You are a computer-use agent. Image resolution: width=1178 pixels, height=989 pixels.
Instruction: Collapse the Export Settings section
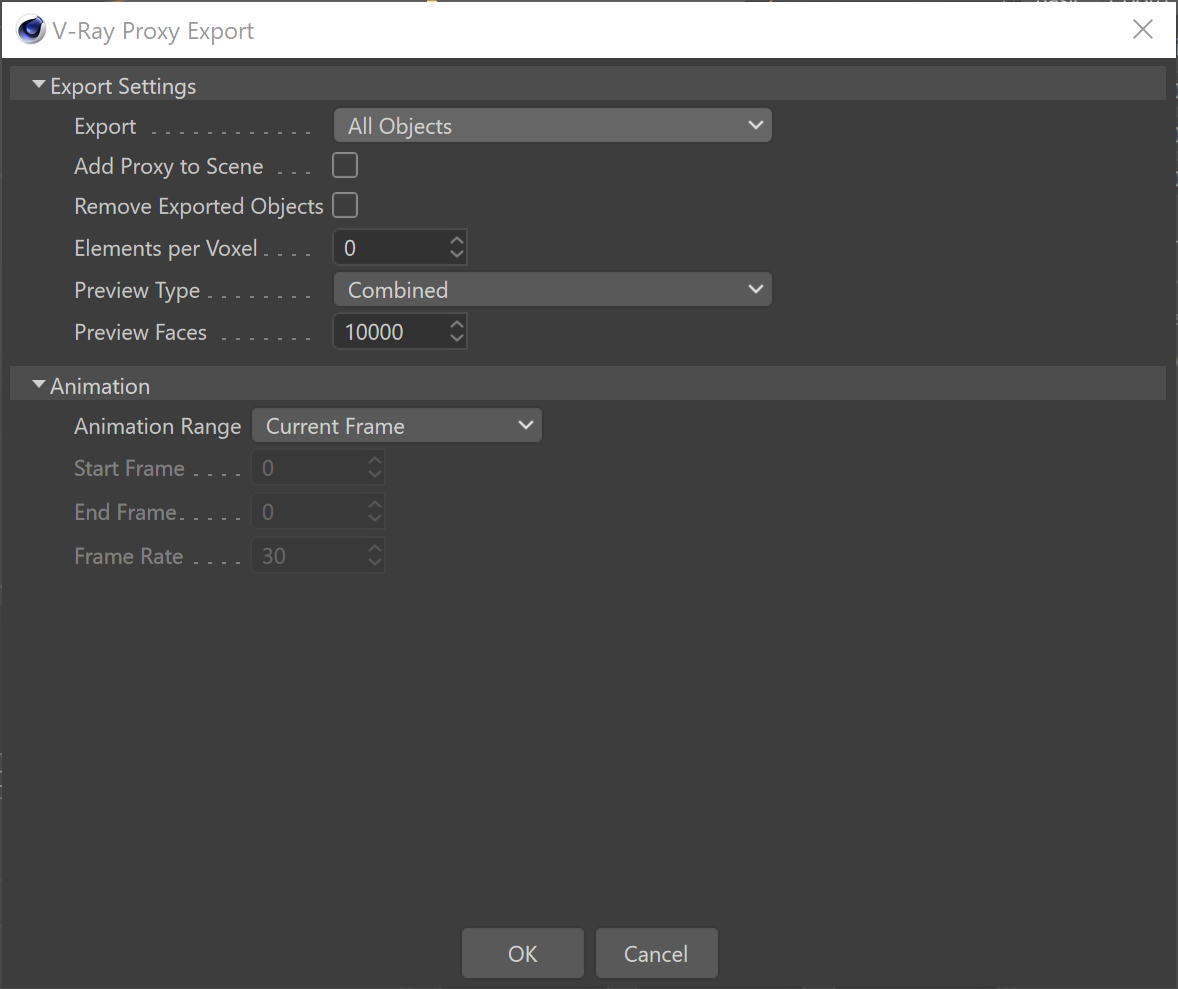[39, 85]
